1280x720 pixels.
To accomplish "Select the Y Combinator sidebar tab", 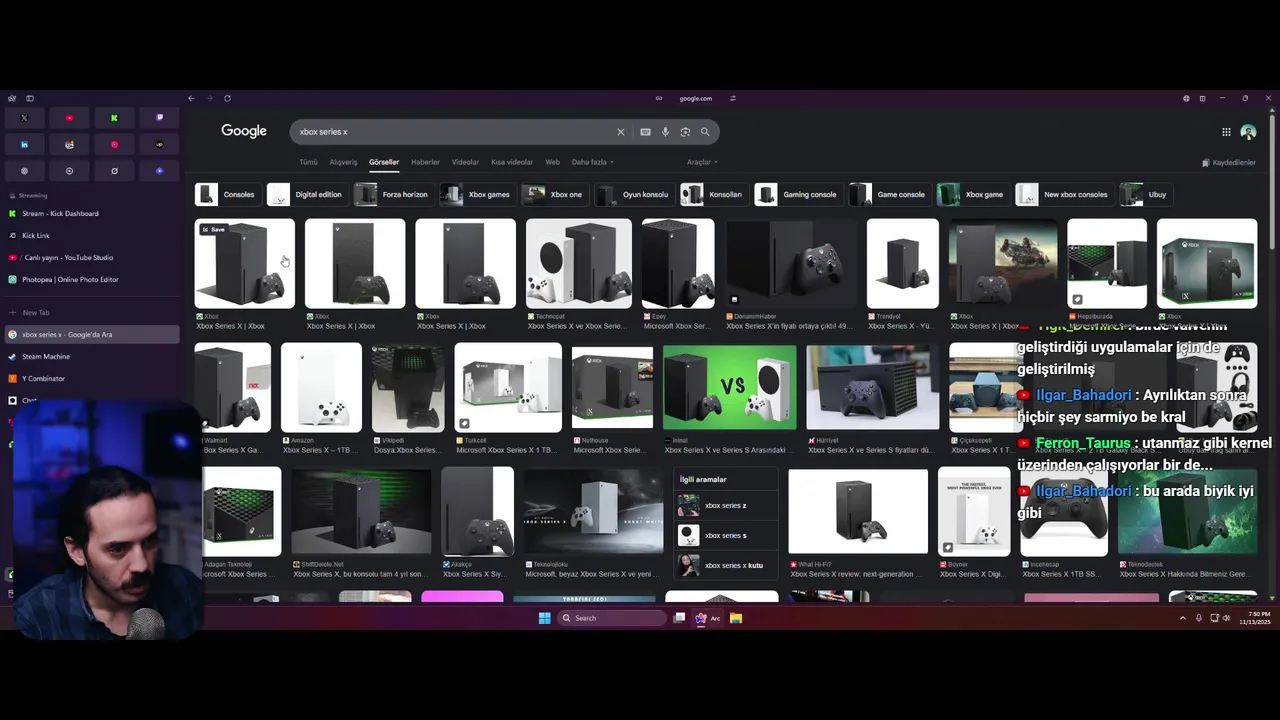I will [92, 378].
